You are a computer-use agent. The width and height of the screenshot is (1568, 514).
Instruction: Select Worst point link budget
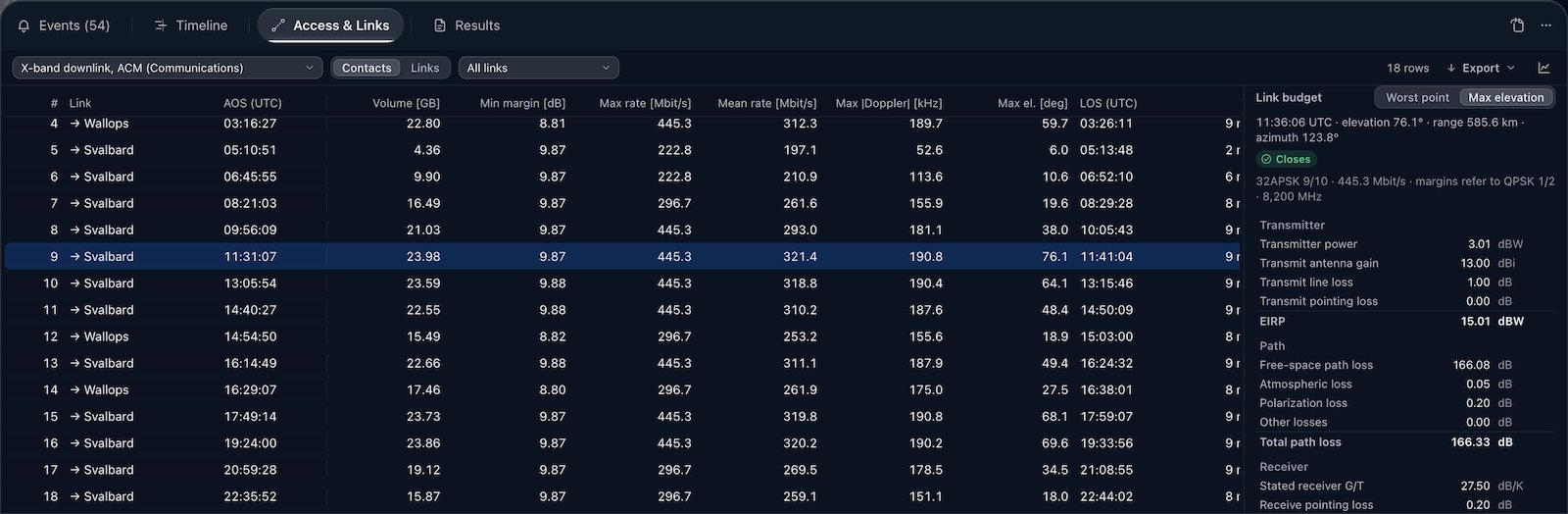tap(1417, 97)
